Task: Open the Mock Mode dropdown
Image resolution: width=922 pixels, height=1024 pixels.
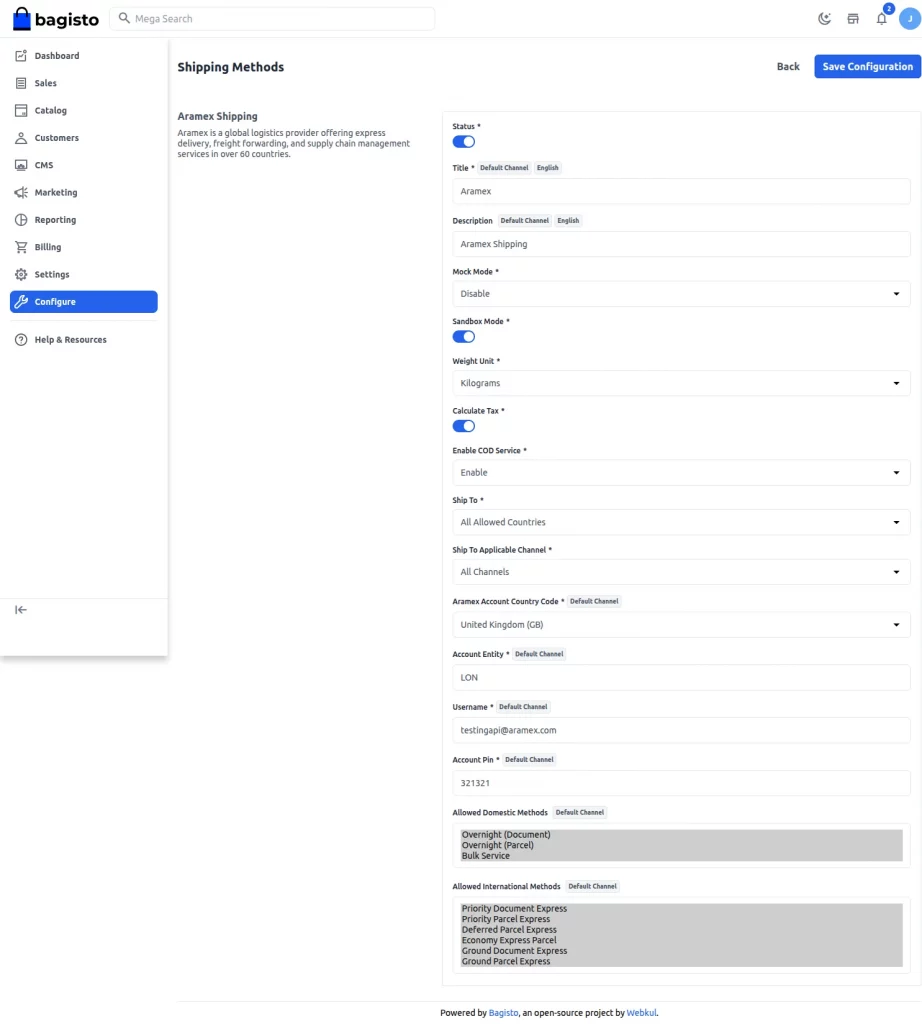Action: coord(681,294)
